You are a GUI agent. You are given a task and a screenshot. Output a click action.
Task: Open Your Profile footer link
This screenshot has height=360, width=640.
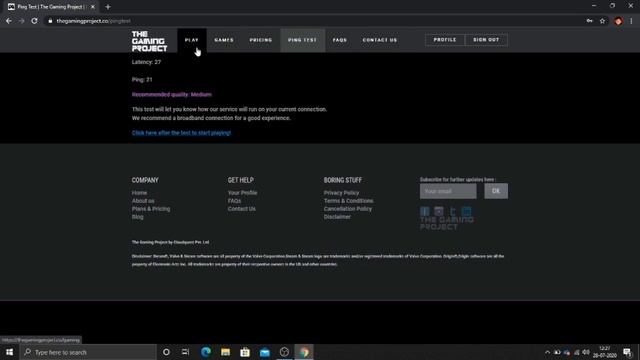click(242, 193)
